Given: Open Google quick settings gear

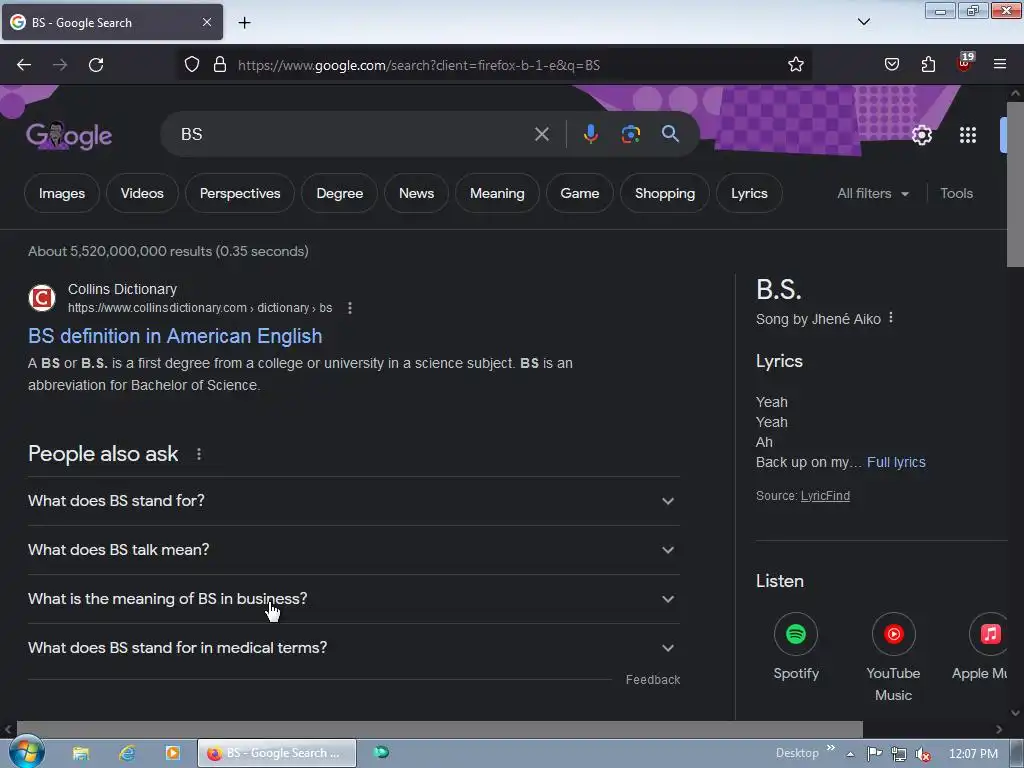Looking at the screenshot, I should [x=921, y=135].
